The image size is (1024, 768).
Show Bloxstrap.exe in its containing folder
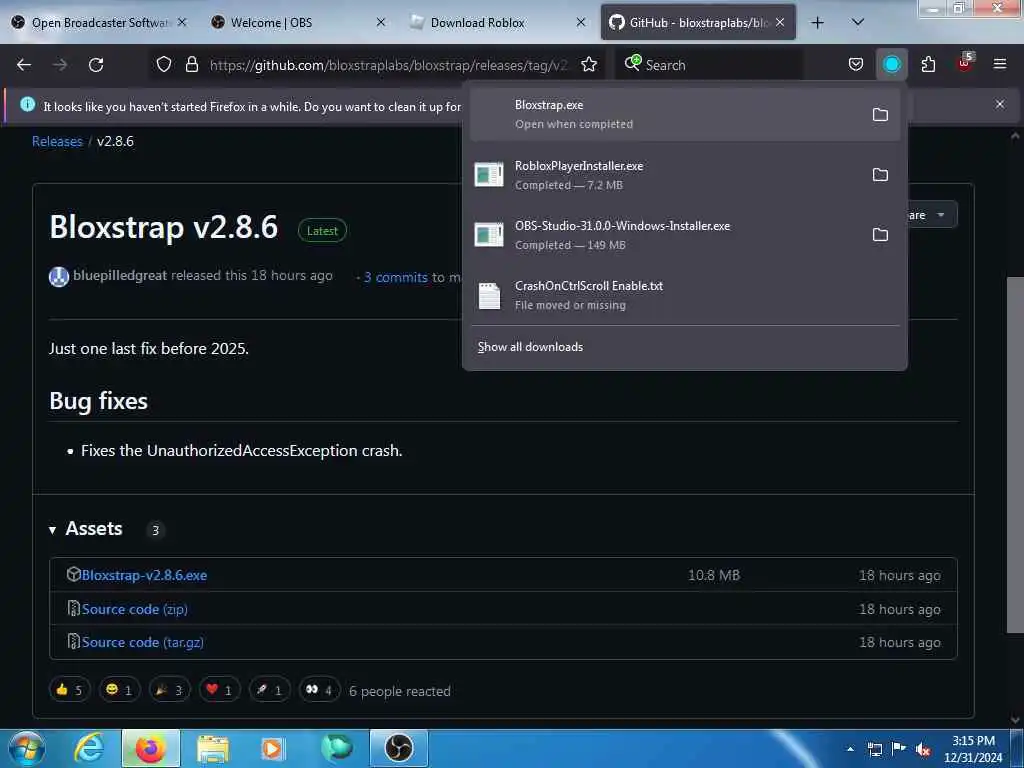880,115
